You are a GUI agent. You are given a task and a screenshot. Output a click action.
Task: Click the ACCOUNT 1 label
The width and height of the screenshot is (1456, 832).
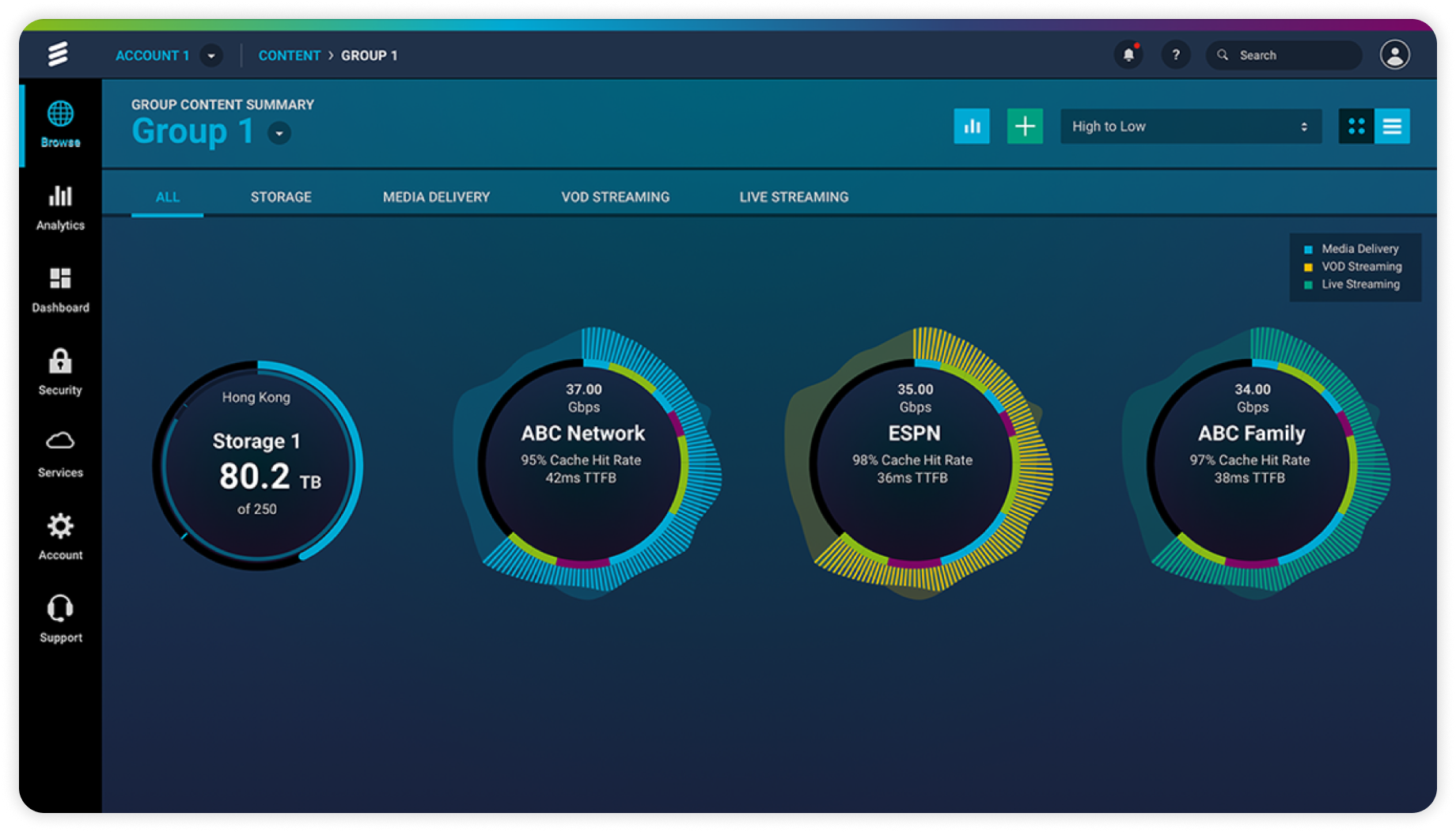tap(152, 55)
